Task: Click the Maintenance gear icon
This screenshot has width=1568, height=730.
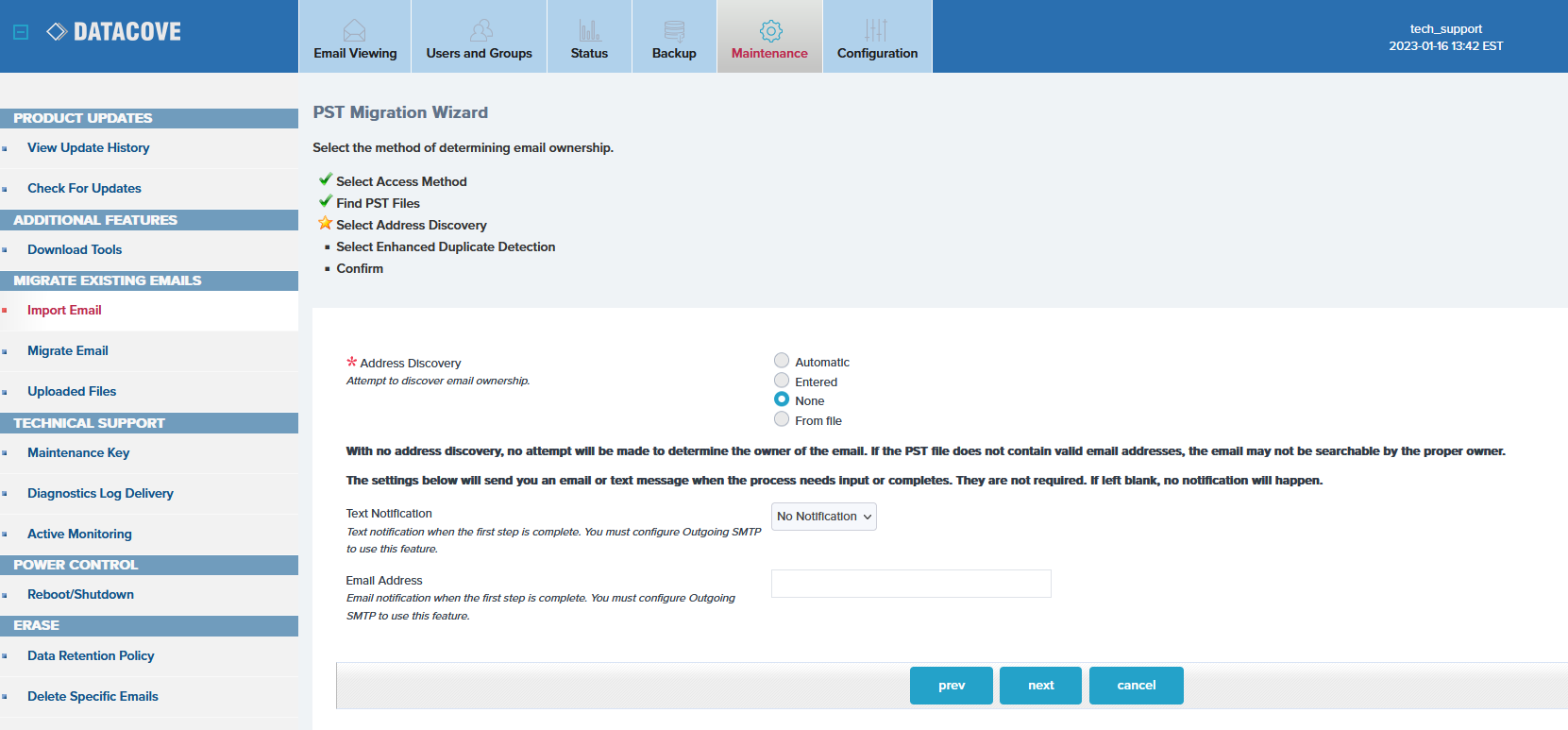Action: point(770,30)
